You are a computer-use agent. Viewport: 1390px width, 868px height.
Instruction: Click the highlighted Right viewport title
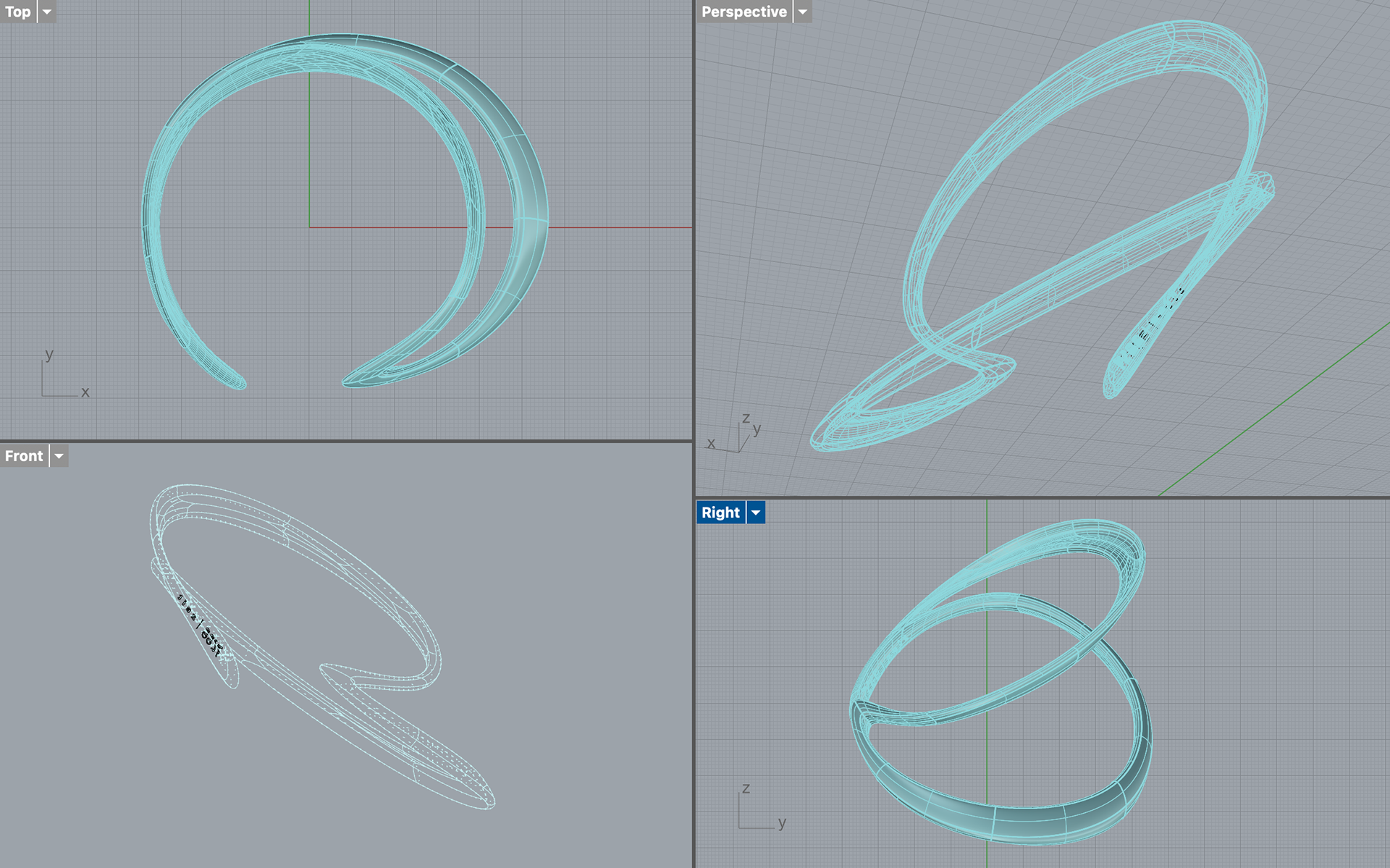tap(720, 513)
